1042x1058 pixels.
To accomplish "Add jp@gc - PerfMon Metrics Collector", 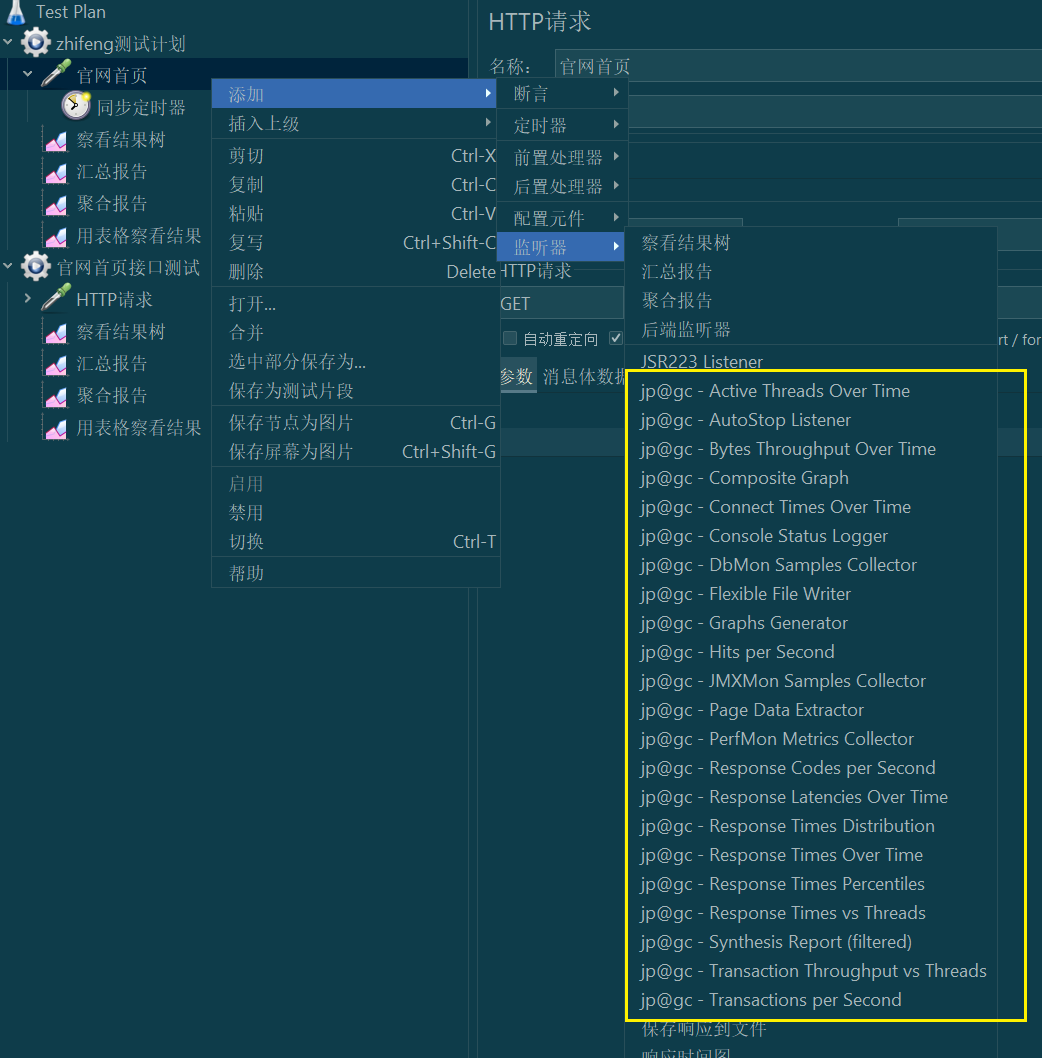I will click(811, 739).
